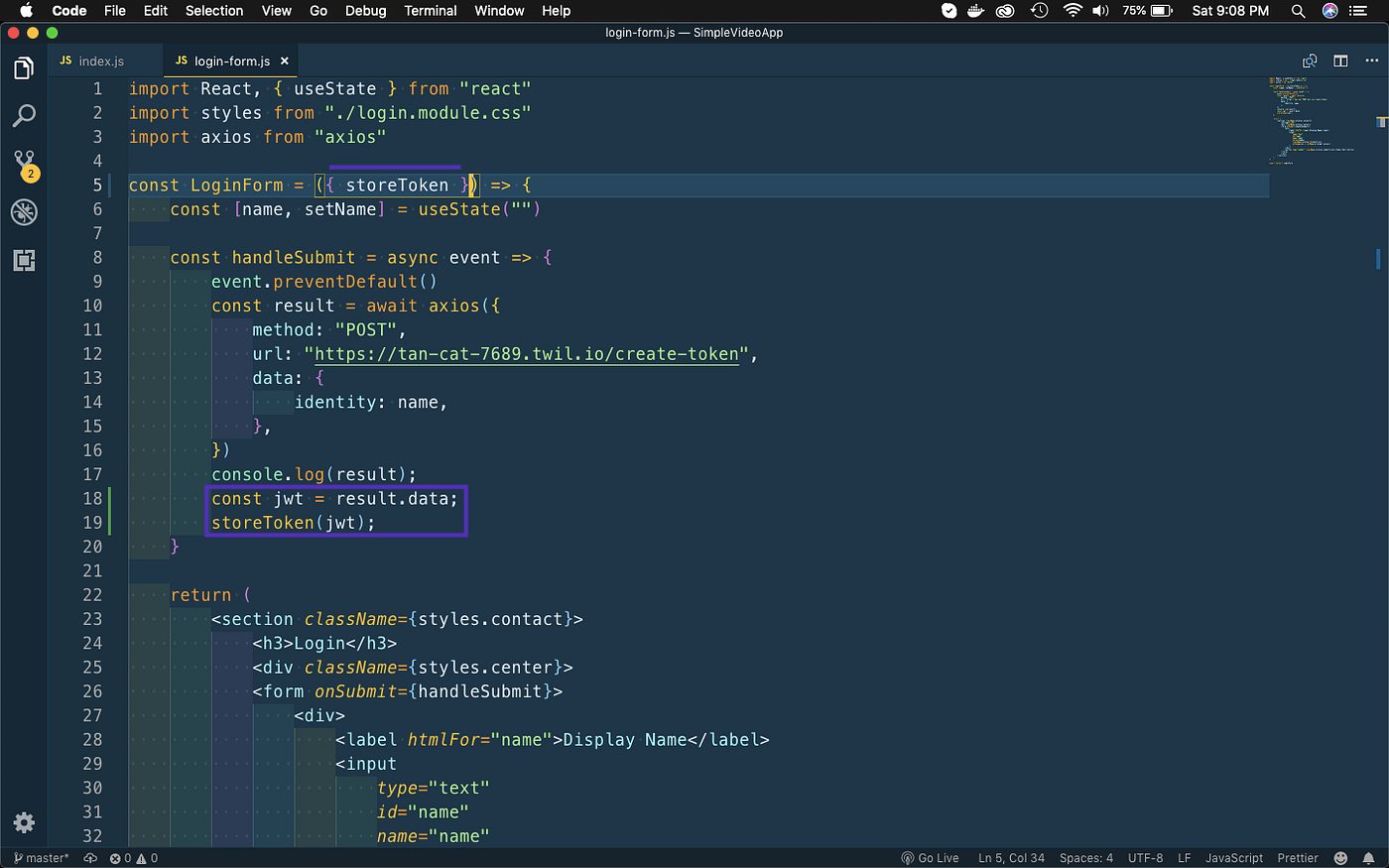Click 'onSubmit={handleSubmit}' attribute

434,691
